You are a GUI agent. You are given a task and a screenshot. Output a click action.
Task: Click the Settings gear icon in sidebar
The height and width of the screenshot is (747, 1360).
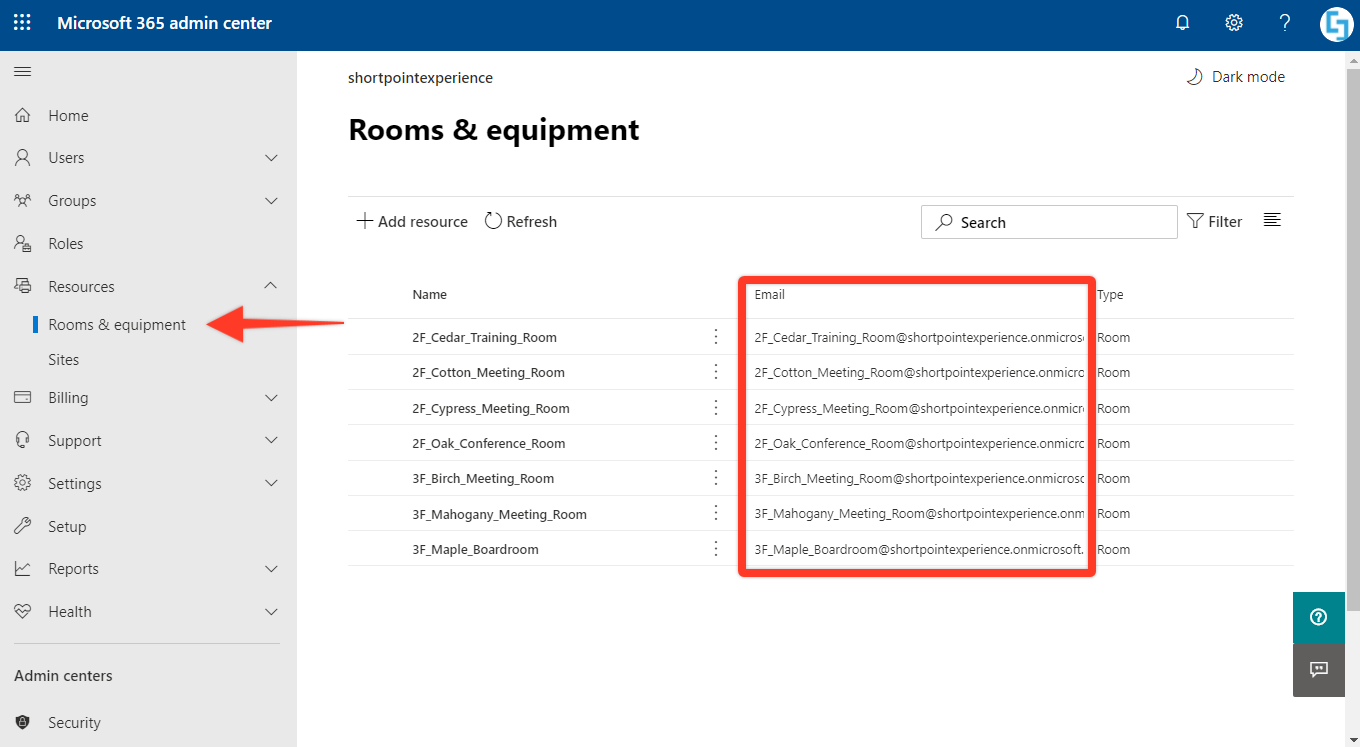(23, 483)
